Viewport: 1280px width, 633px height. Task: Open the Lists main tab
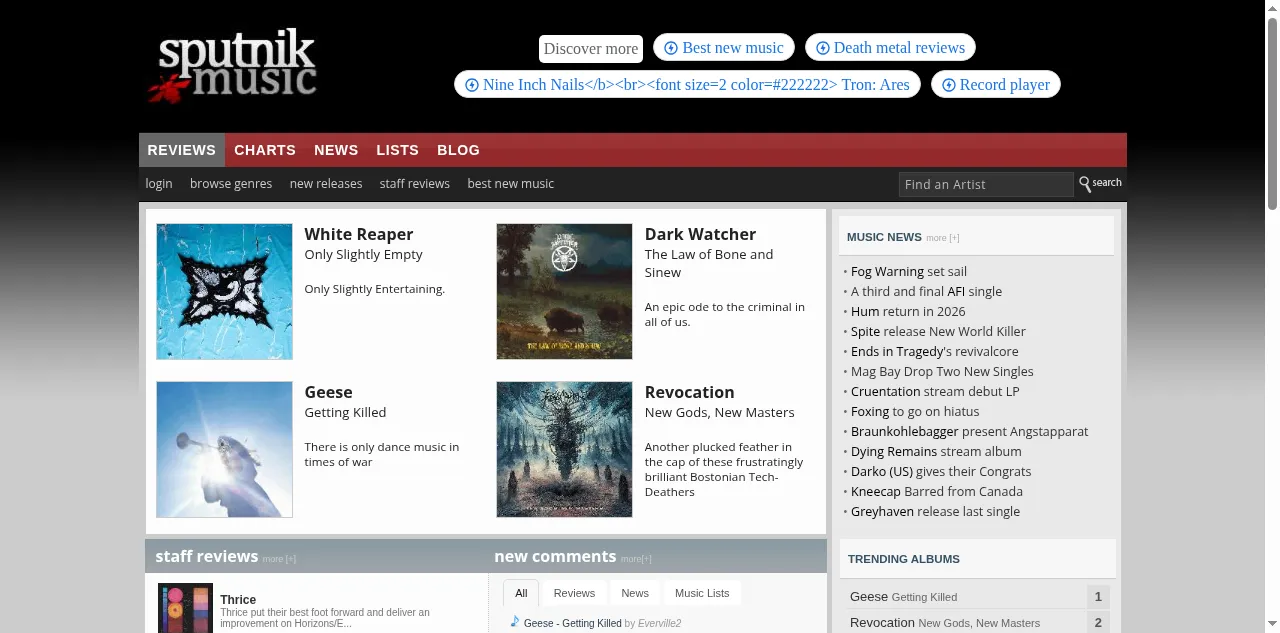pos(397,150)
